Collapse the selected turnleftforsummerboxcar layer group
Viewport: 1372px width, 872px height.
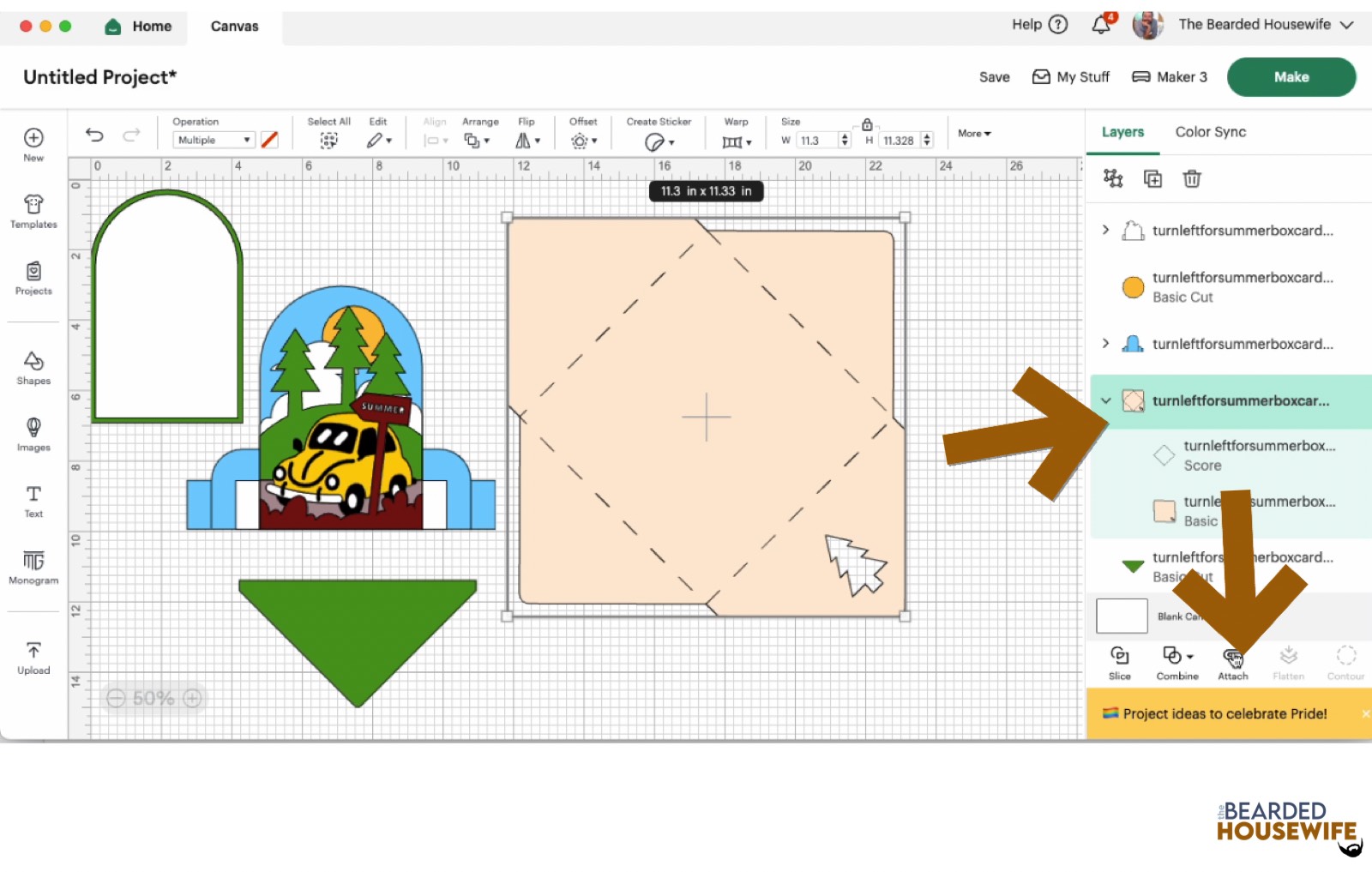tap(1105, 400)
